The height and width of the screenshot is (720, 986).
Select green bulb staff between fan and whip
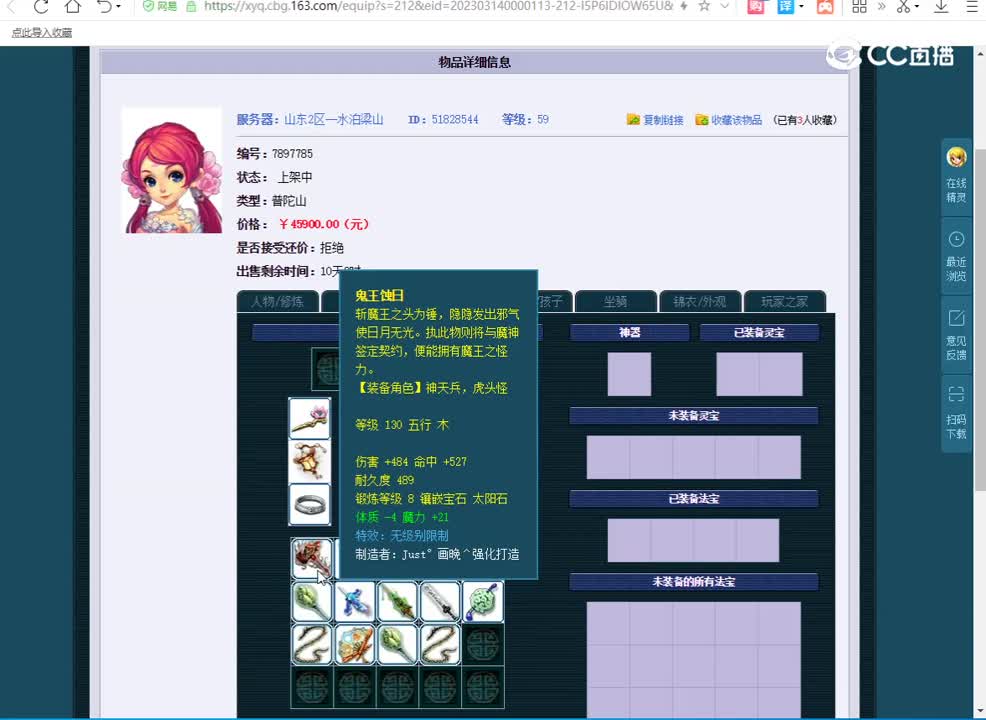click(x=397, y=645)
